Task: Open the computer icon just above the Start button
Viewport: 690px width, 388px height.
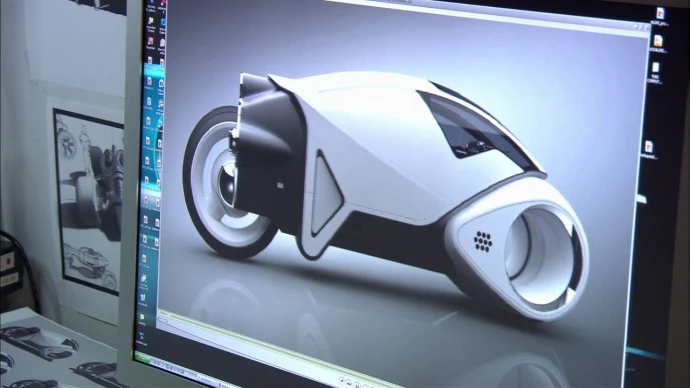Action: 142,336
